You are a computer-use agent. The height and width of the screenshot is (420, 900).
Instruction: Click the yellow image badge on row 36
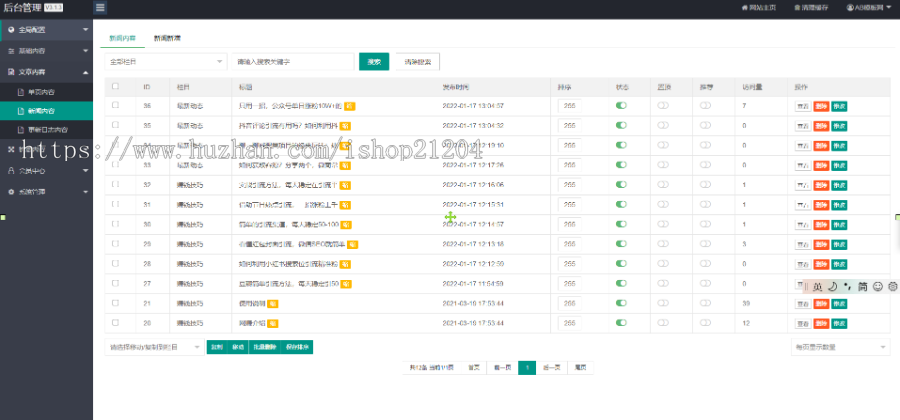tap(350, 106)
